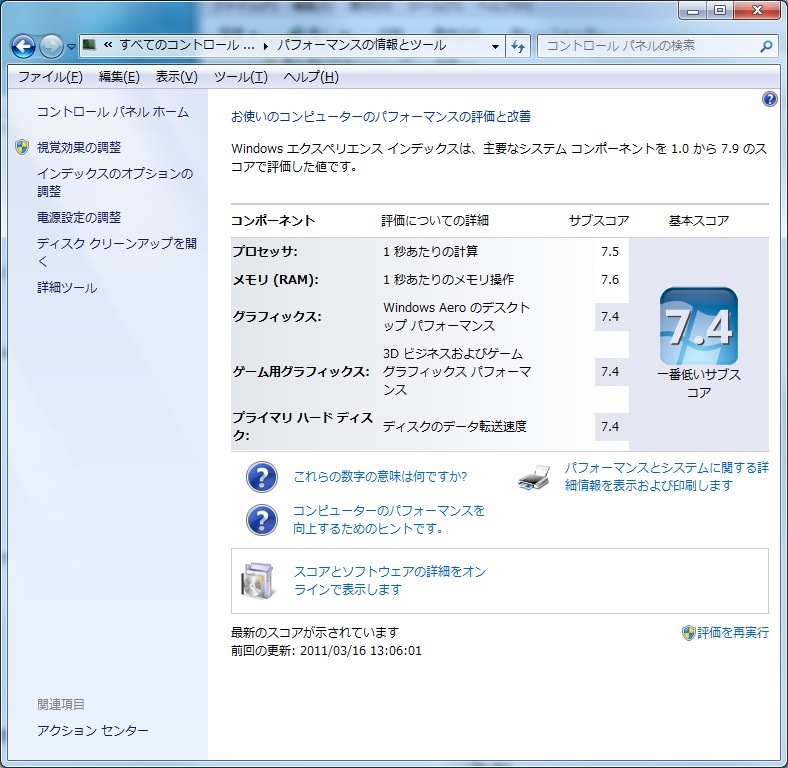Click the お使いのコンピューターのパフォーマンスの評価と改善 heading
The width and height of the screenshot is (788, 768).
pyautogui.click(x=381, y=117)
